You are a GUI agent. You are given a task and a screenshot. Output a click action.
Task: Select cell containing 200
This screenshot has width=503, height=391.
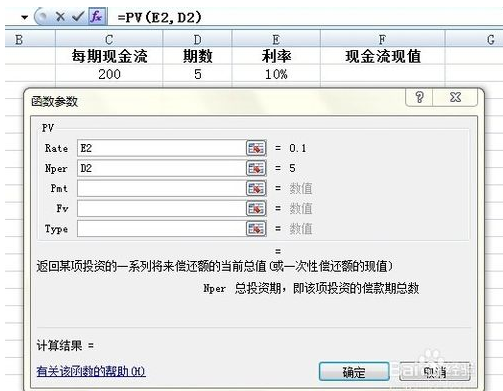(x=109, y=74)
